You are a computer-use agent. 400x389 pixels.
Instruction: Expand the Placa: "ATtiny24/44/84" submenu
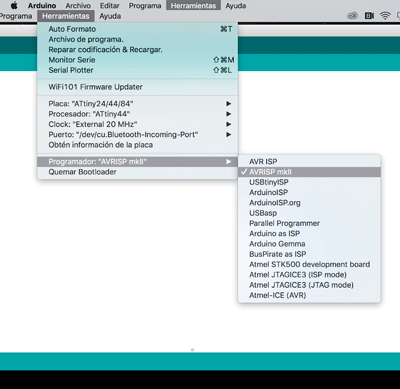138,104
